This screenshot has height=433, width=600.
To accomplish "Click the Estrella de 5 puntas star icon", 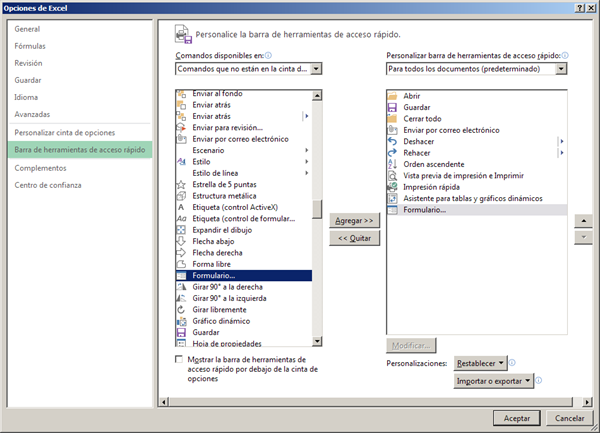I will 181,185.
